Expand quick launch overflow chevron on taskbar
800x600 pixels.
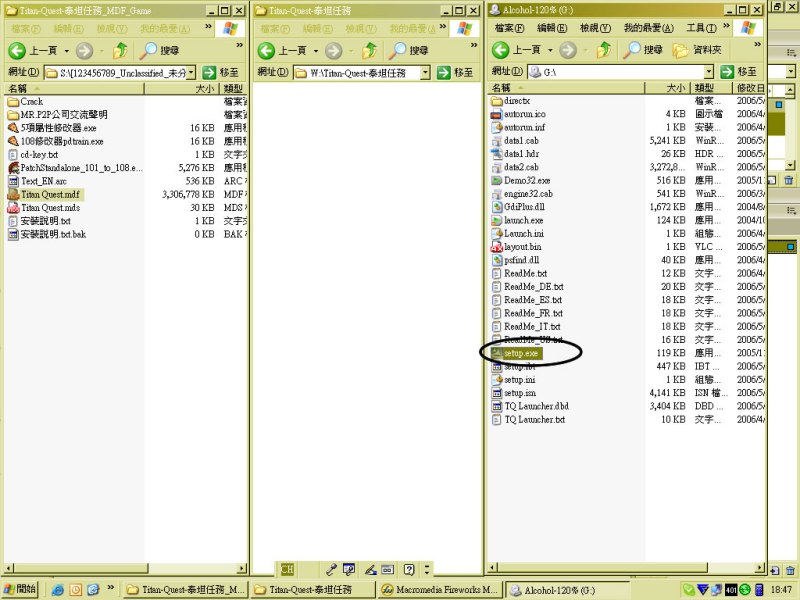[x=111, y=588]
